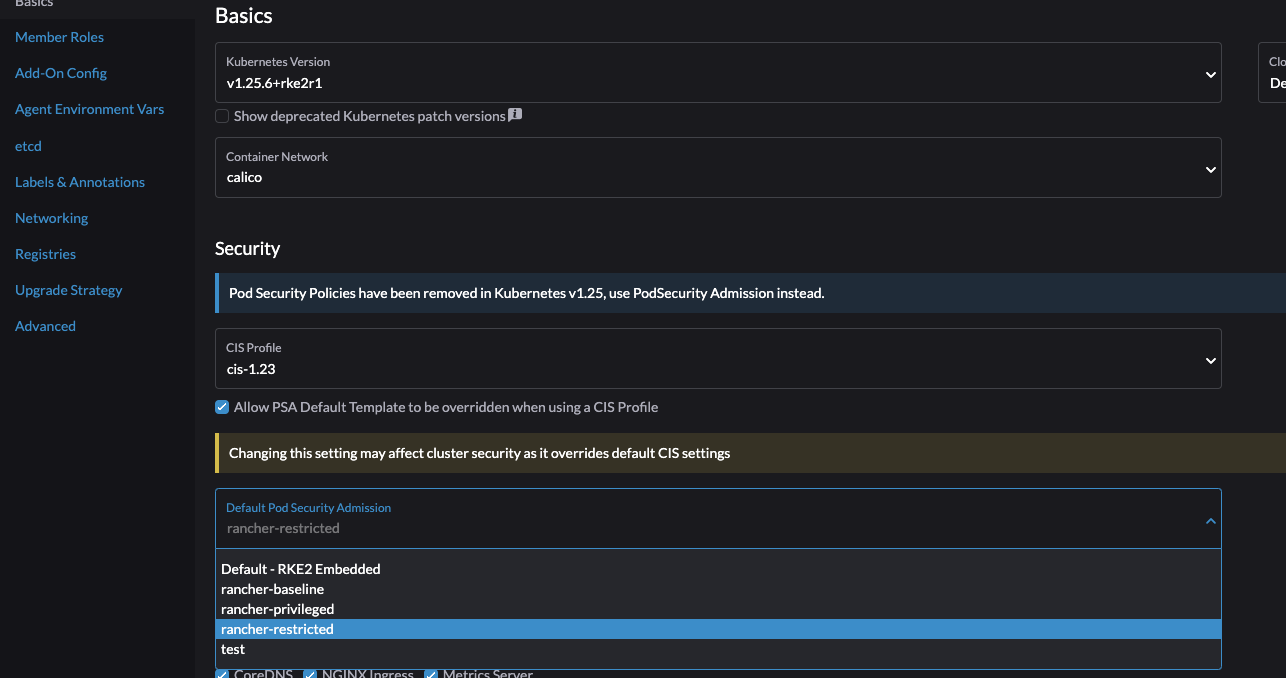Disable the NGINX Ingress checkbox
Image resolution: width=1286 pixels, height=678 pixels.
tap(310, 673)
